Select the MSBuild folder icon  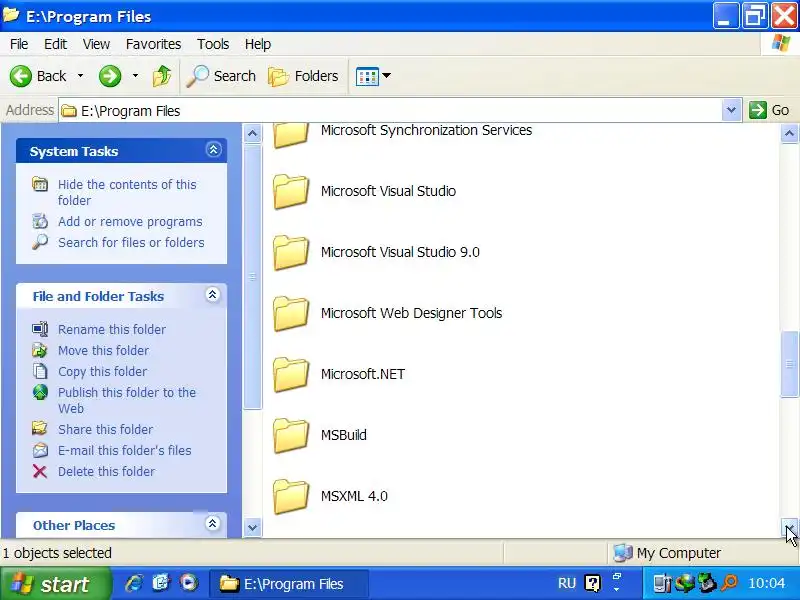coord(291,435)
